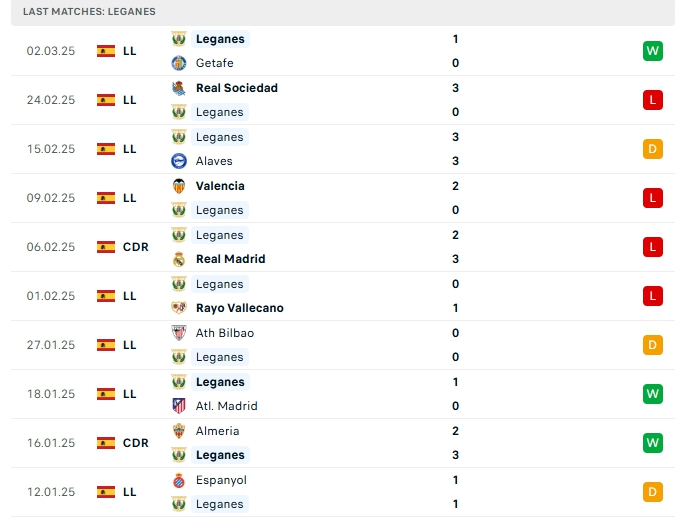This screenshot has height=519, width=686.
Task: Click the orange D badge for Alaves match
Action: coord(652,149)
